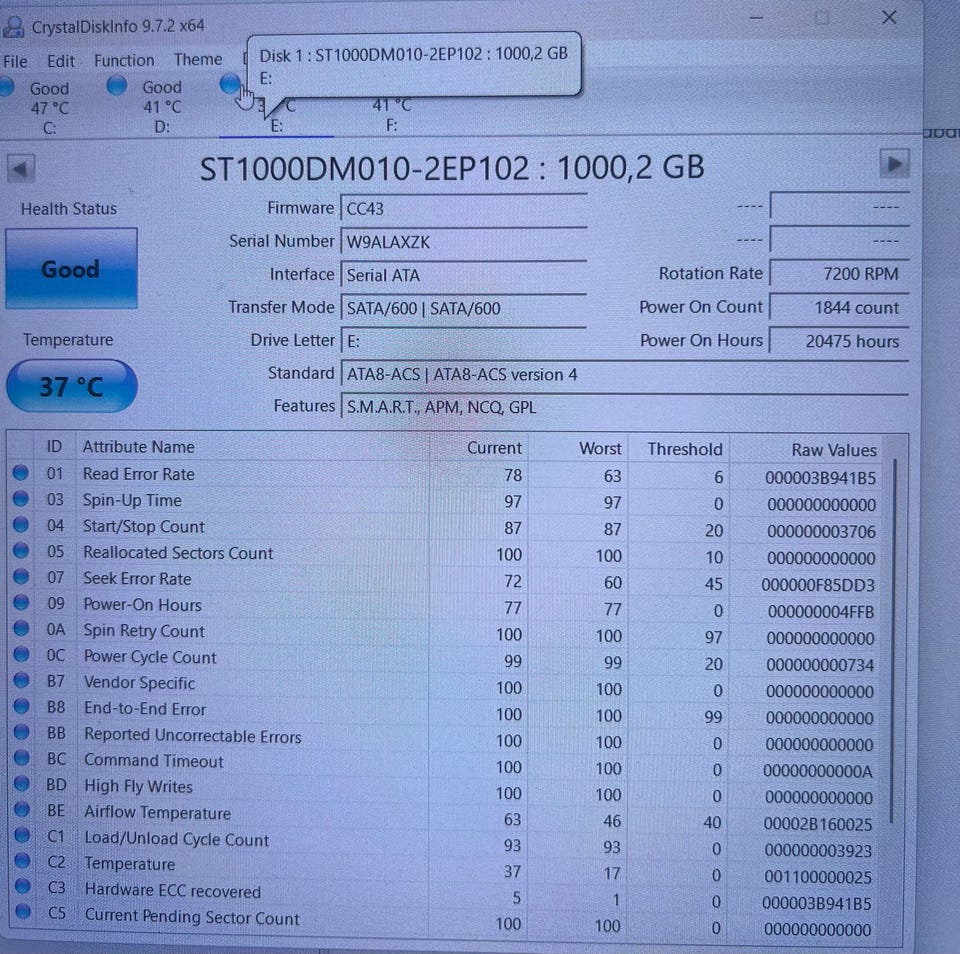This screenshot has width=960, height=954.
Task: Select the Airflow Temperature attribute name
Action: tap(157, 813)
